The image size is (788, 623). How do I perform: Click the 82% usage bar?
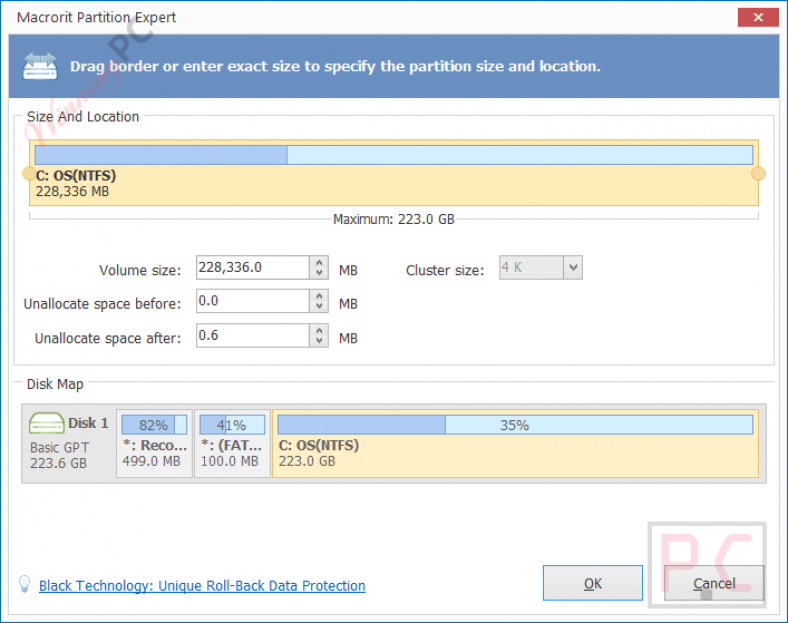154,425
